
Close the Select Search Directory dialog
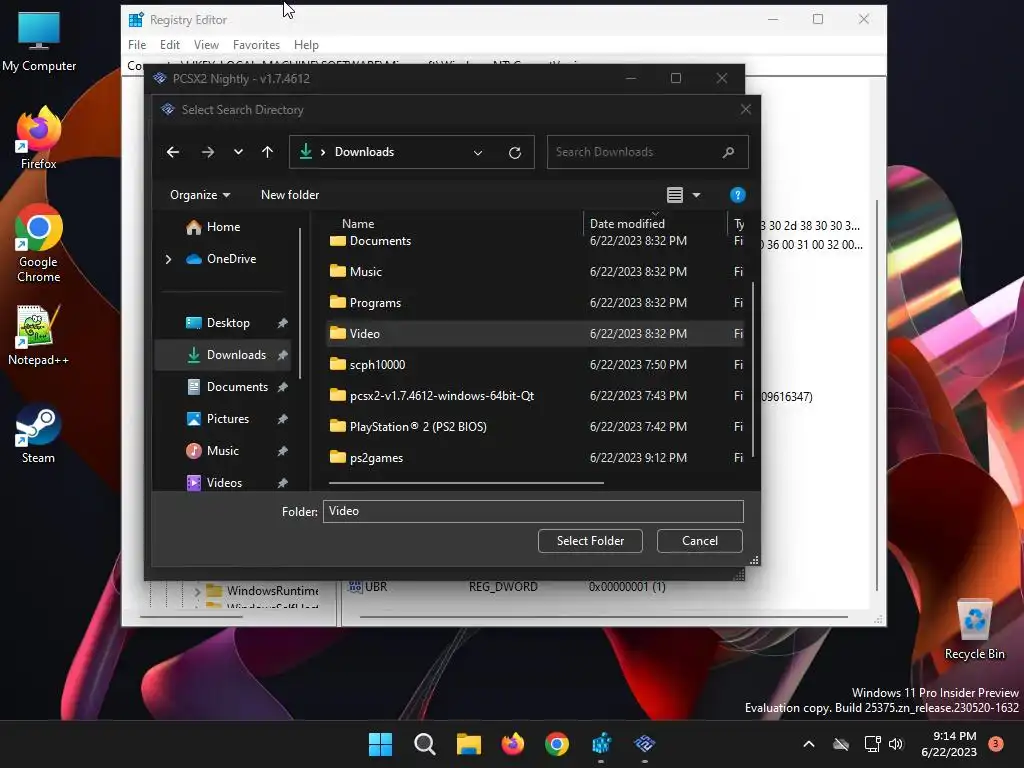pos(746,109)
